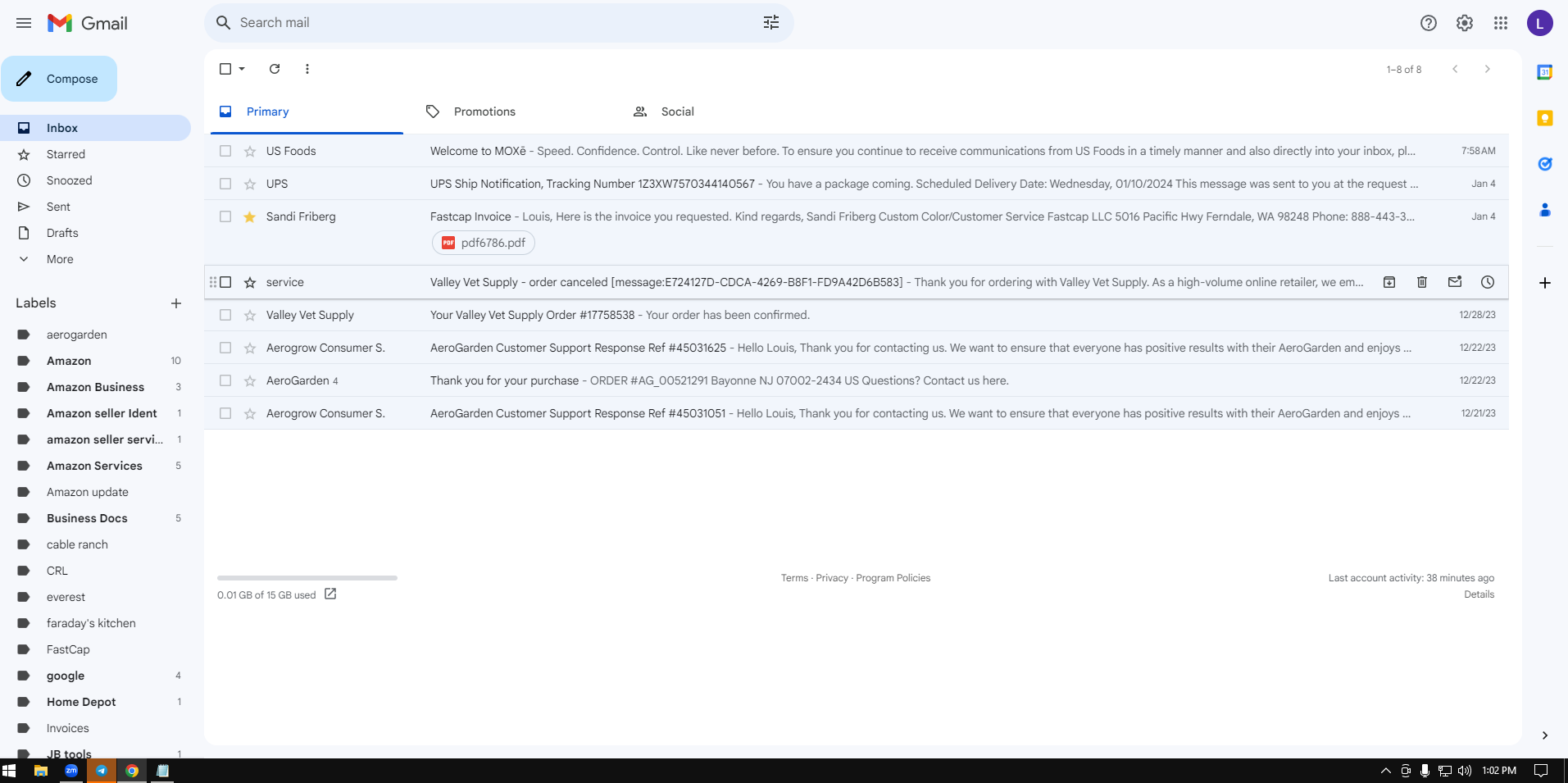Open File Explorer from taskbar
This screenshot has width=1568, height=783.
click(x=40, y=771)
